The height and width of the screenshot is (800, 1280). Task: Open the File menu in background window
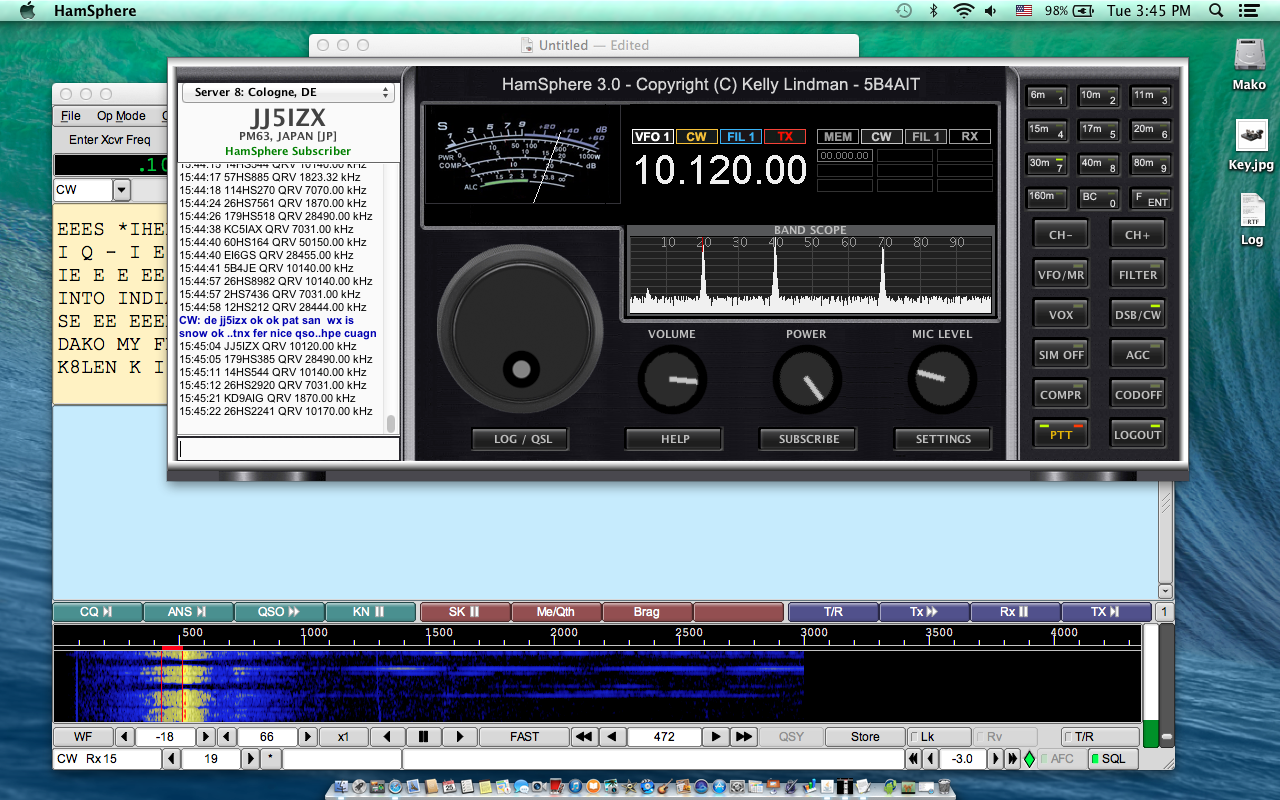click(x=70, y=116)
